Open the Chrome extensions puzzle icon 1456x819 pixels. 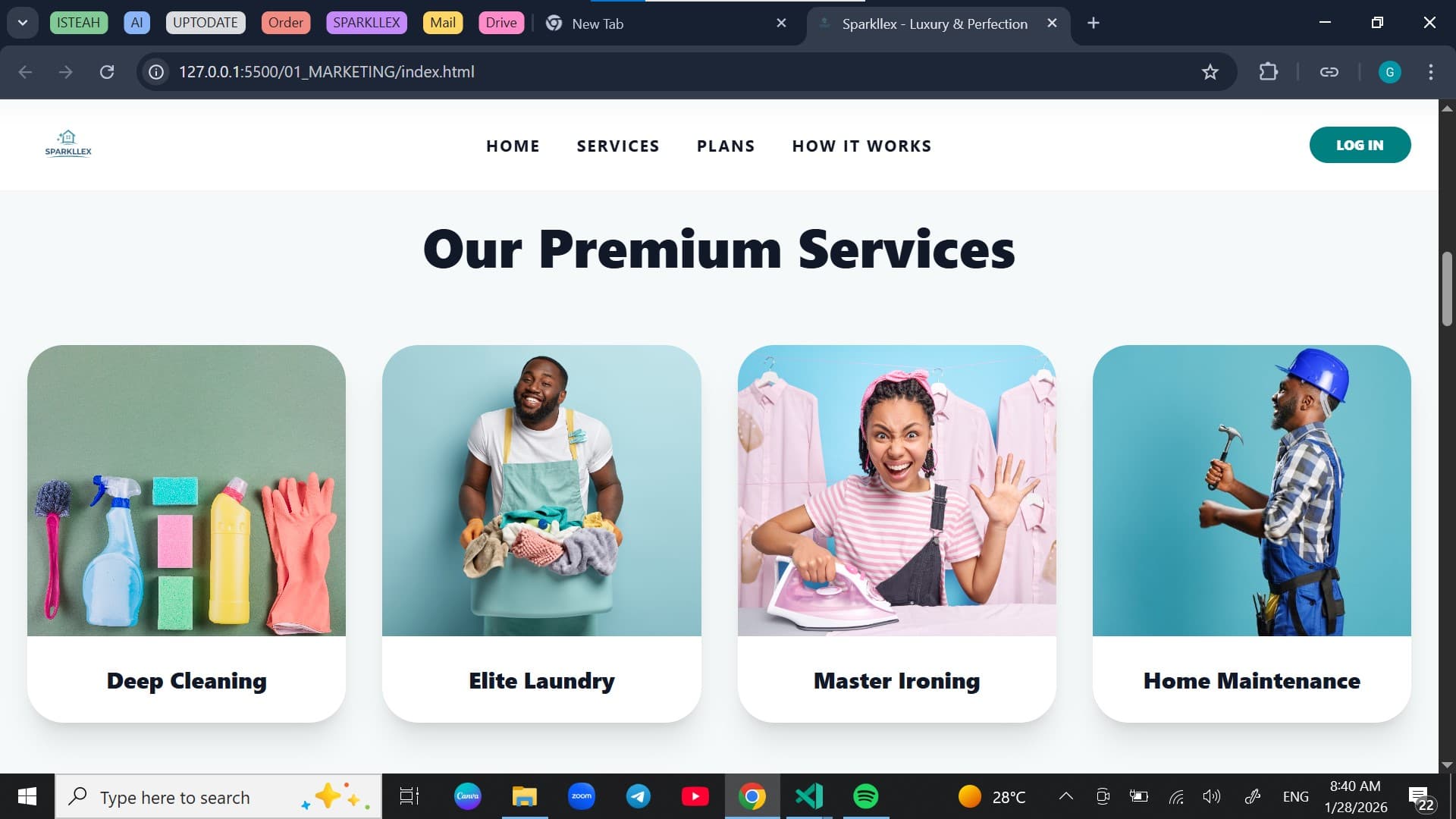pos(1268,72)
